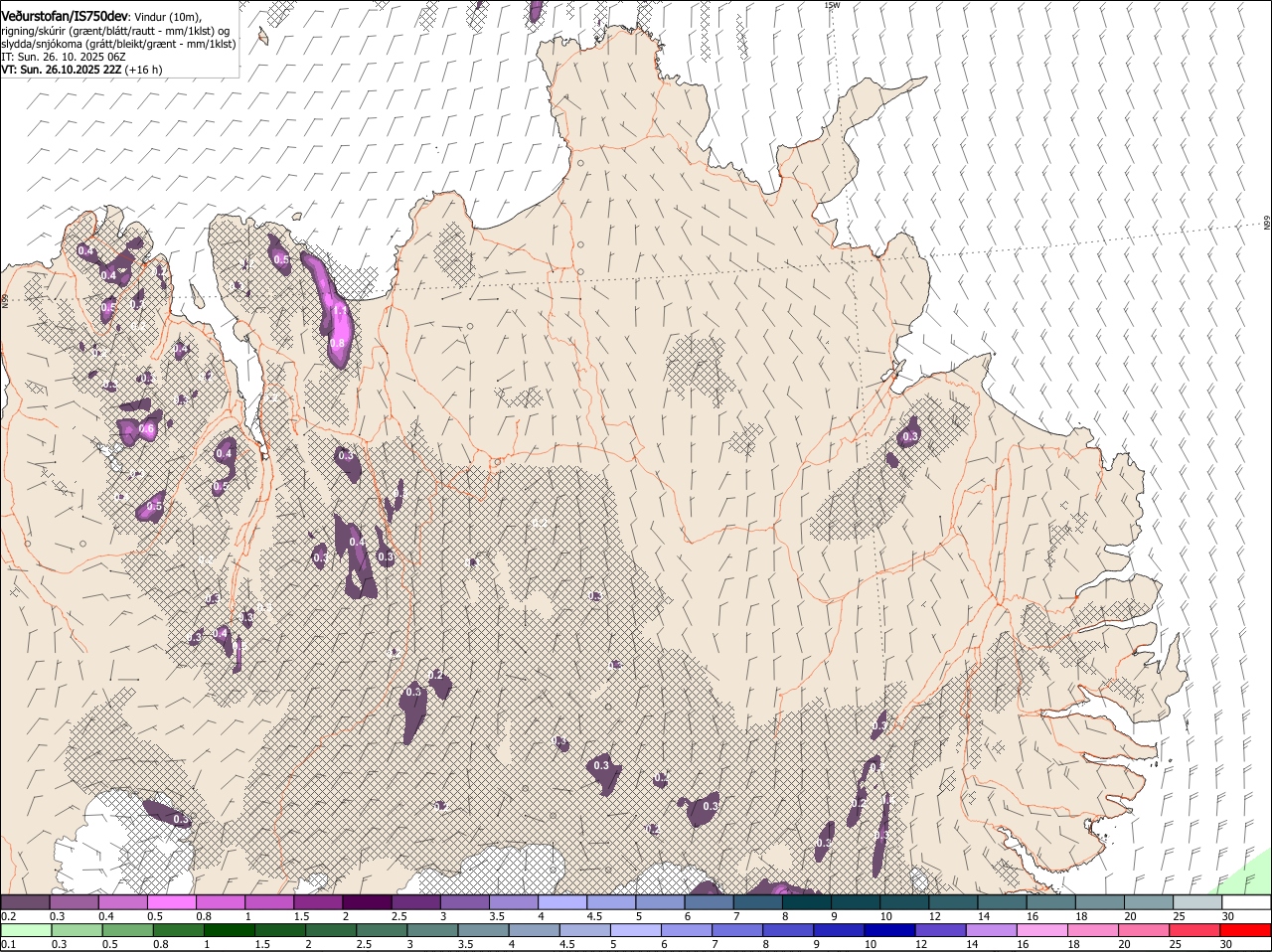Select the light periwinkle 4 swatch in the snow scale

tap(562, 902)
